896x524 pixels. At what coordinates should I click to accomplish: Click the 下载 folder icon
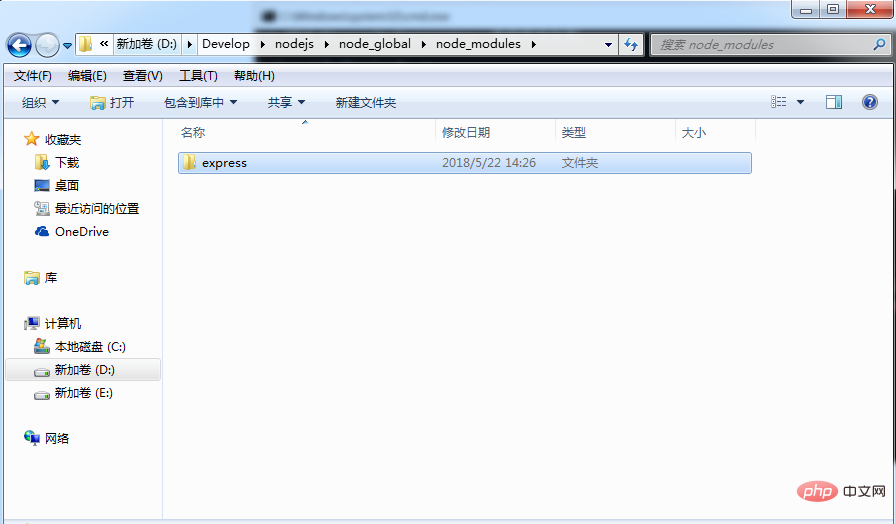pyautogui.click(x=42, y=162)
